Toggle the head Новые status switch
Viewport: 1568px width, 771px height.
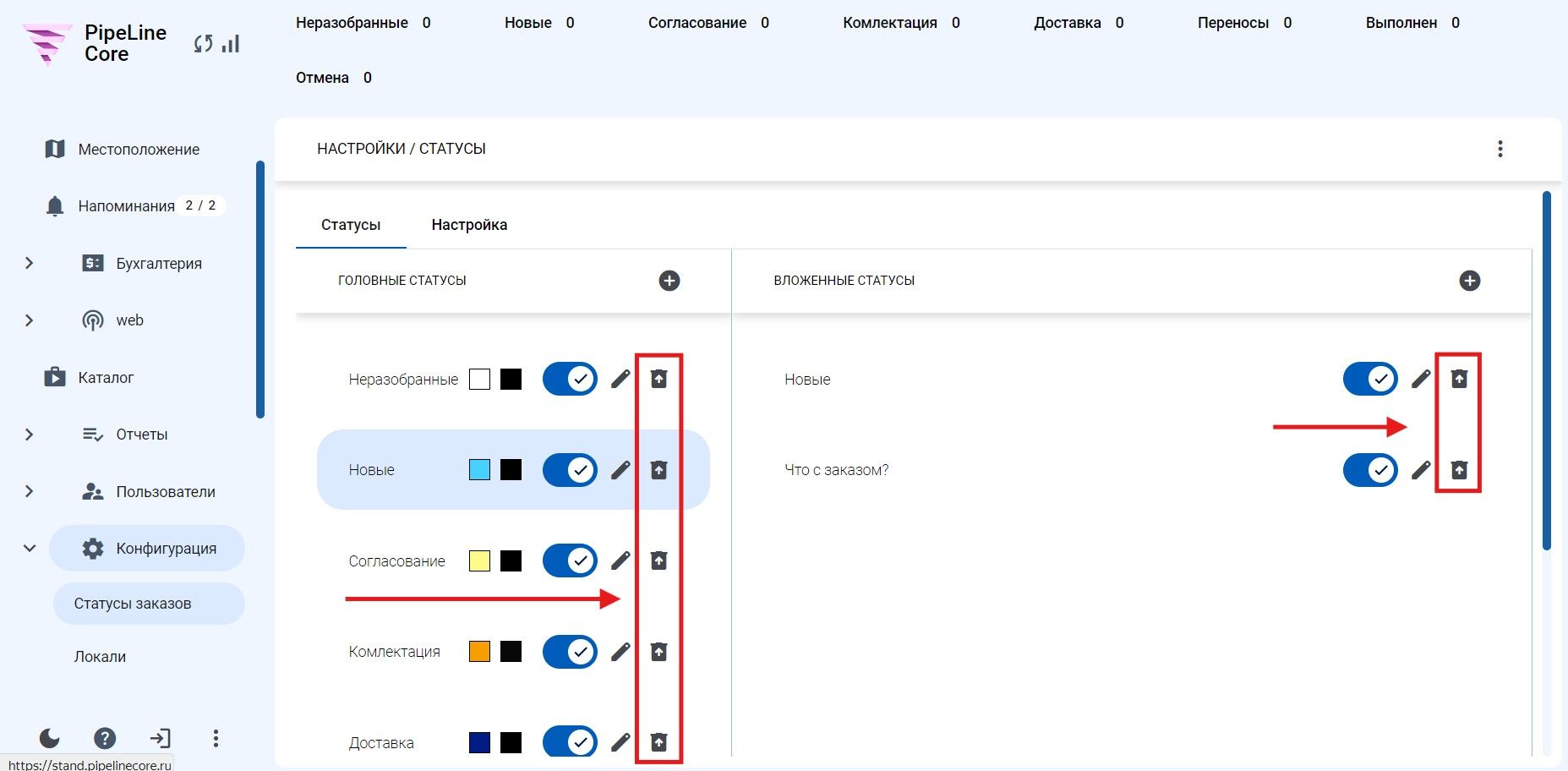570,470
